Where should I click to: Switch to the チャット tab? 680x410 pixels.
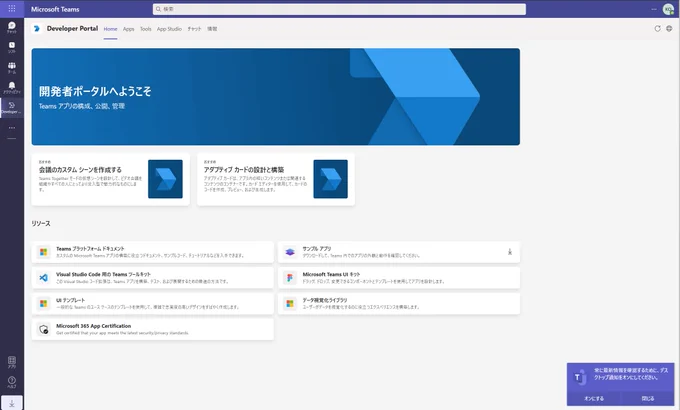194,29
